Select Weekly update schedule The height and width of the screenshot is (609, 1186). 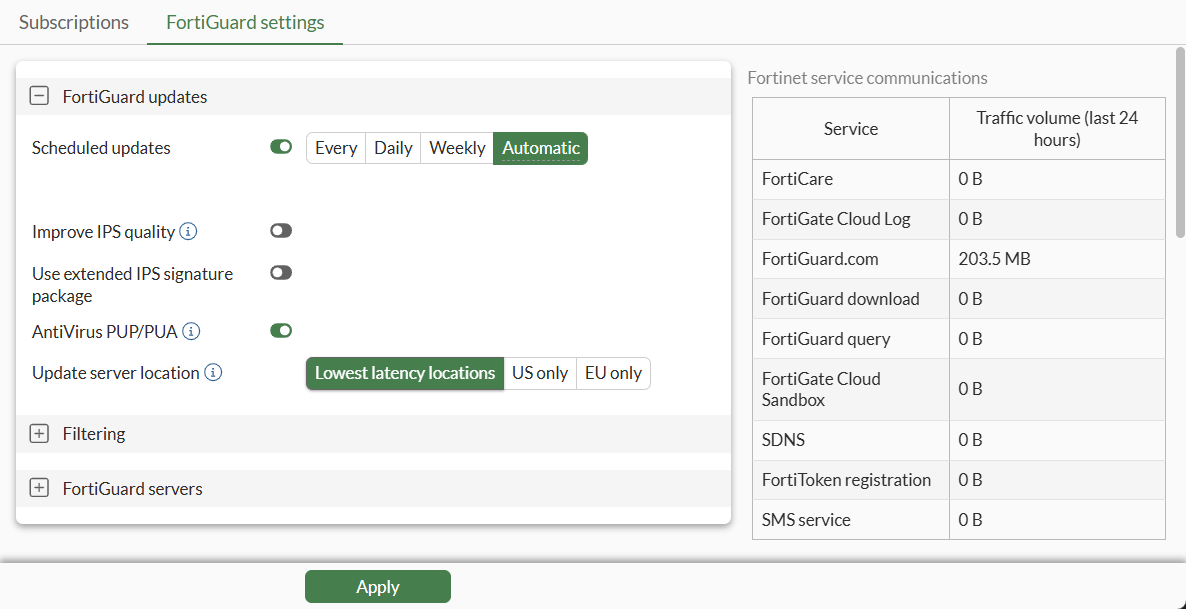tap(457, 148)
